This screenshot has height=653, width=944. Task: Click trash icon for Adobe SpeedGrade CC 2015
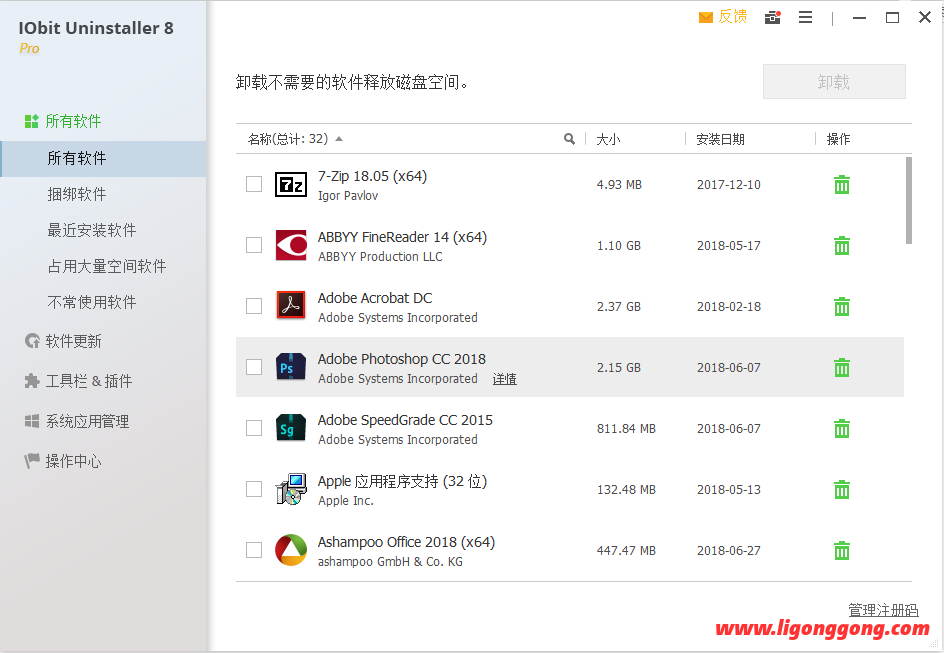tap(842, 429)
